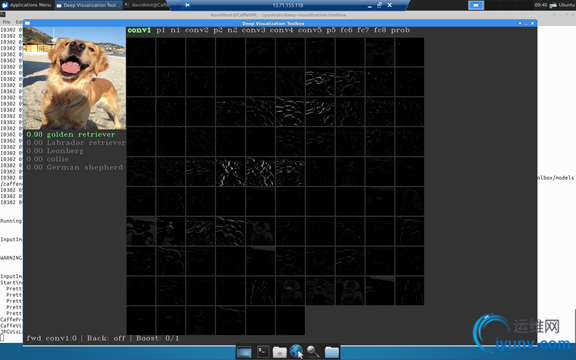Open the File menu of terminal
Image resolution: width=576 pixels, height=360 pixels.
coord(6,22)
